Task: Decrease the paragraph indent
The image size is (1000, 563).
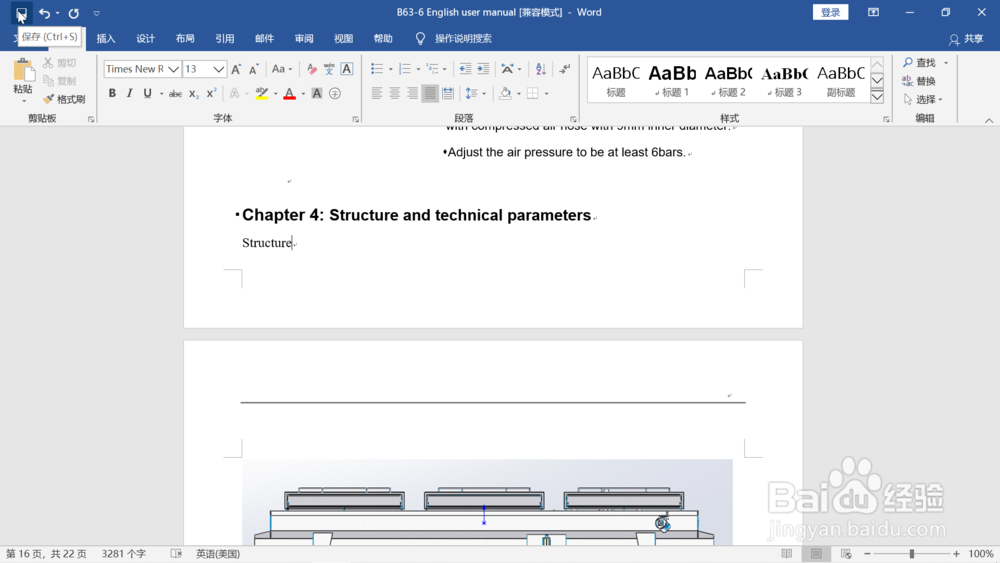Action: coord(465,69)
